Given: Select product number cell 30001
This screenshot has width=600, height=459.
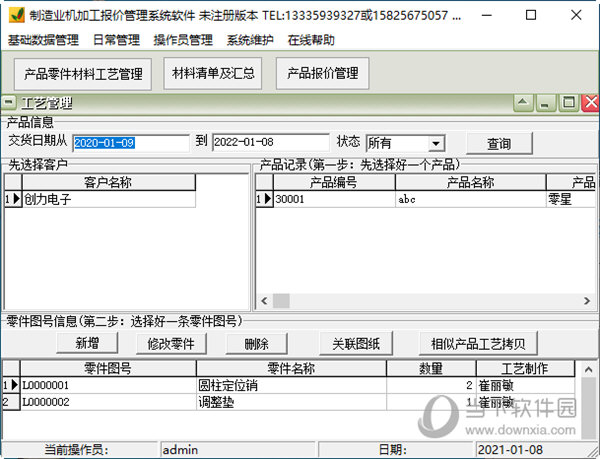Looking at the screenshot, I should click(x=334, y=199).
